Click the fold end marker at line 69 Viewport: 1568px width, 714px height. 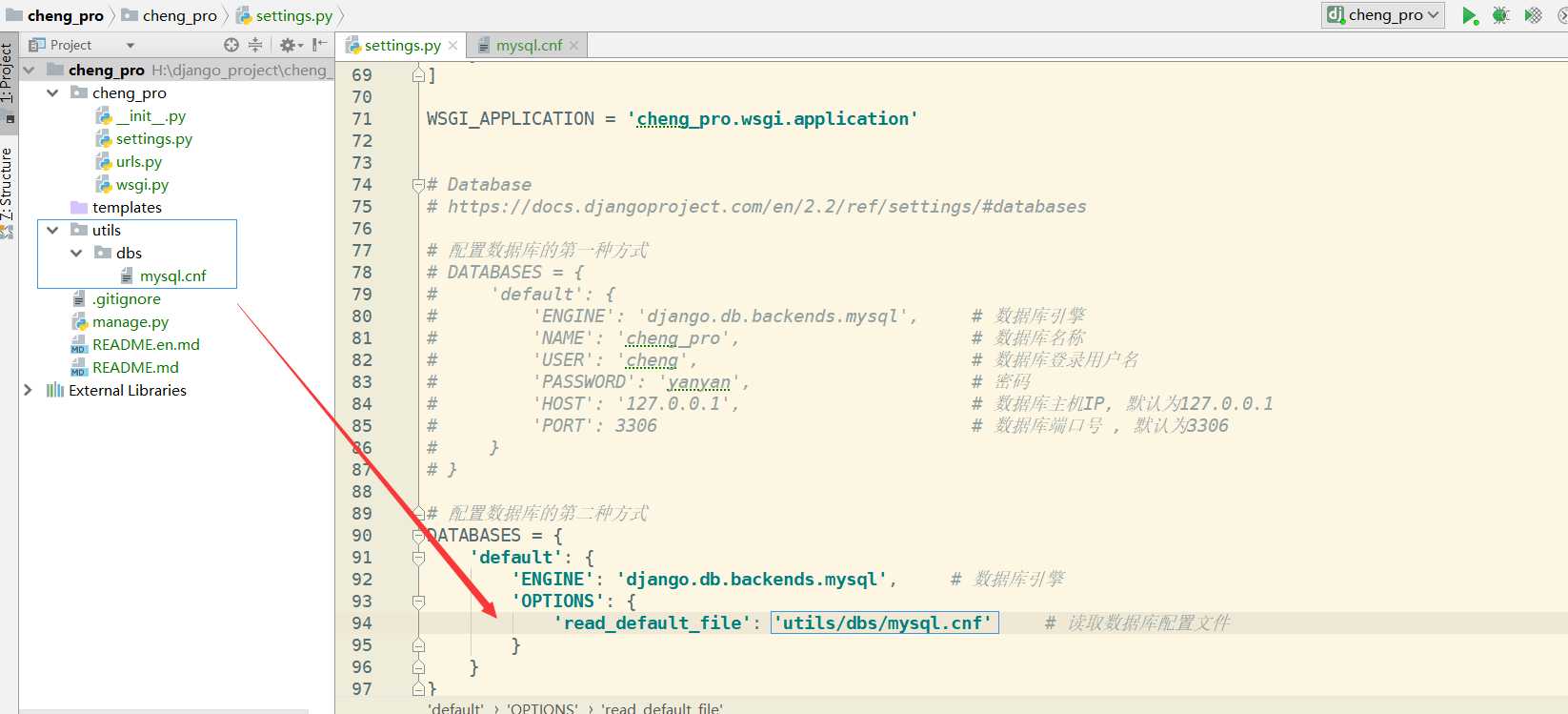418,75
